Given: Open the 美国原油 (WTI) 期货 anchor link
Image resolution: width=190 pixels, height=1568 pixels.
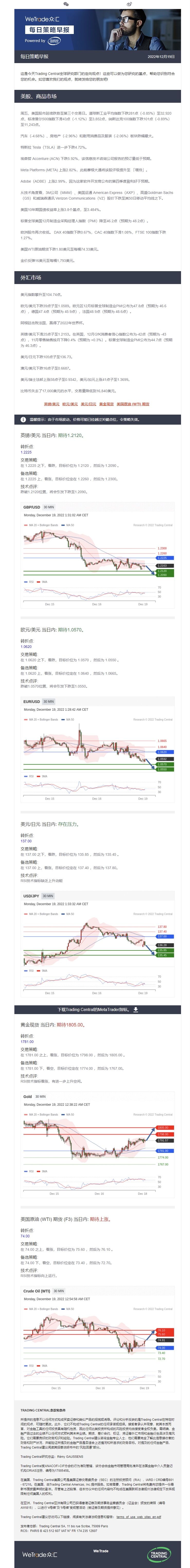Looking at the screenshot, I should [x=133, y=404].
